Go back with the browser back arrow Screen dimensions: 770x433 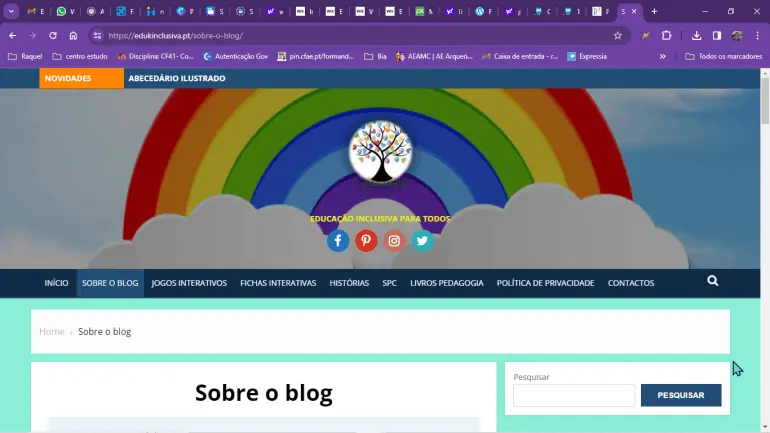point(12,35)
